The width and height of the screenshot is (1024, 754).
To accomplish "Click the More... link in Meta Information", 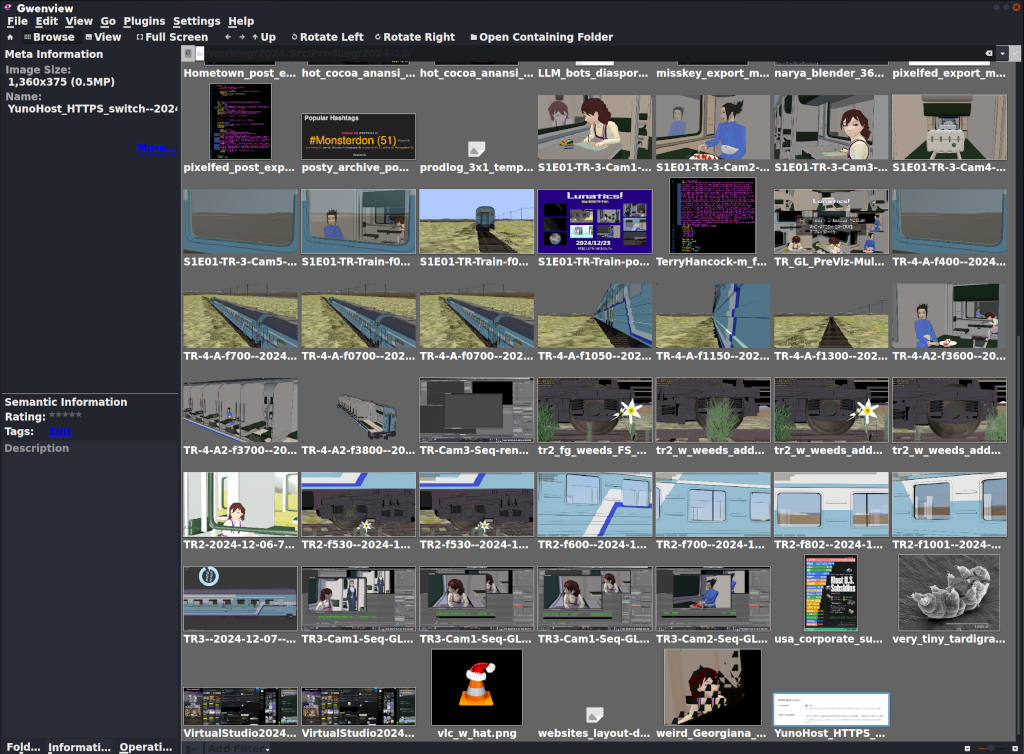I will 156,149.
